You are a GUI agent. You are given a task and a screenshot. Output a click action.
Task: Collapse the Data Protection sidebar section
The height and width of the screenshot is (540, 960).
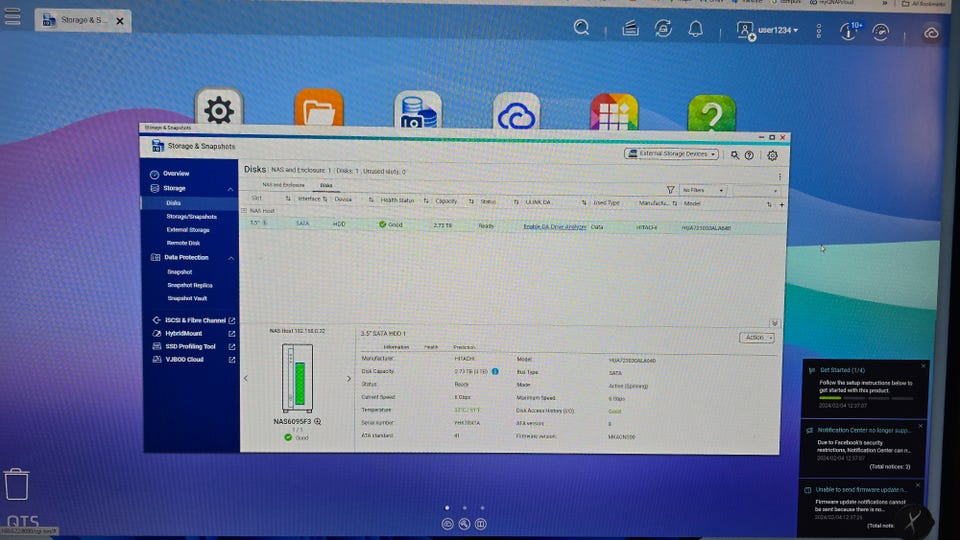point(231,258)
